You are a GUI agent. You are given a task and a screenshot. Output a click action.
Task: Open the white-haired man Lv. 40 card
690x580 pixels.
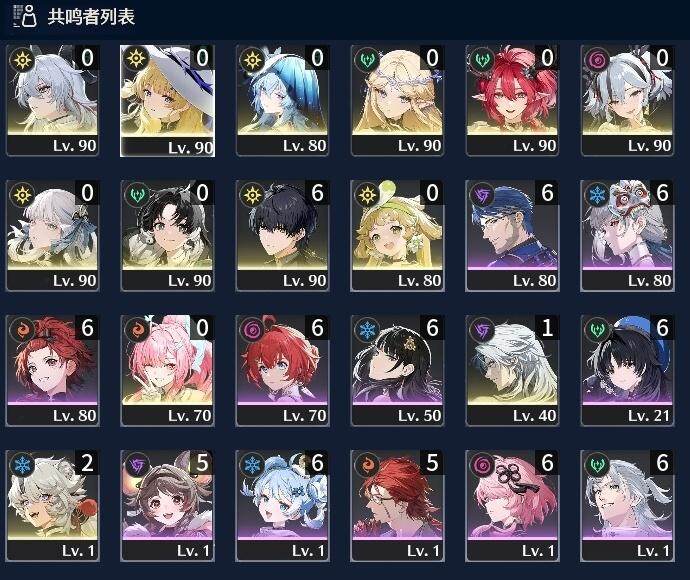coord(512,371)
